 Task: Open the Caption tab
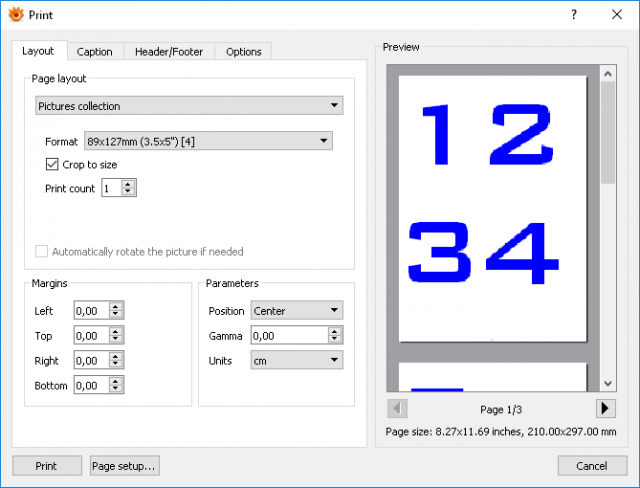point(95,52)
